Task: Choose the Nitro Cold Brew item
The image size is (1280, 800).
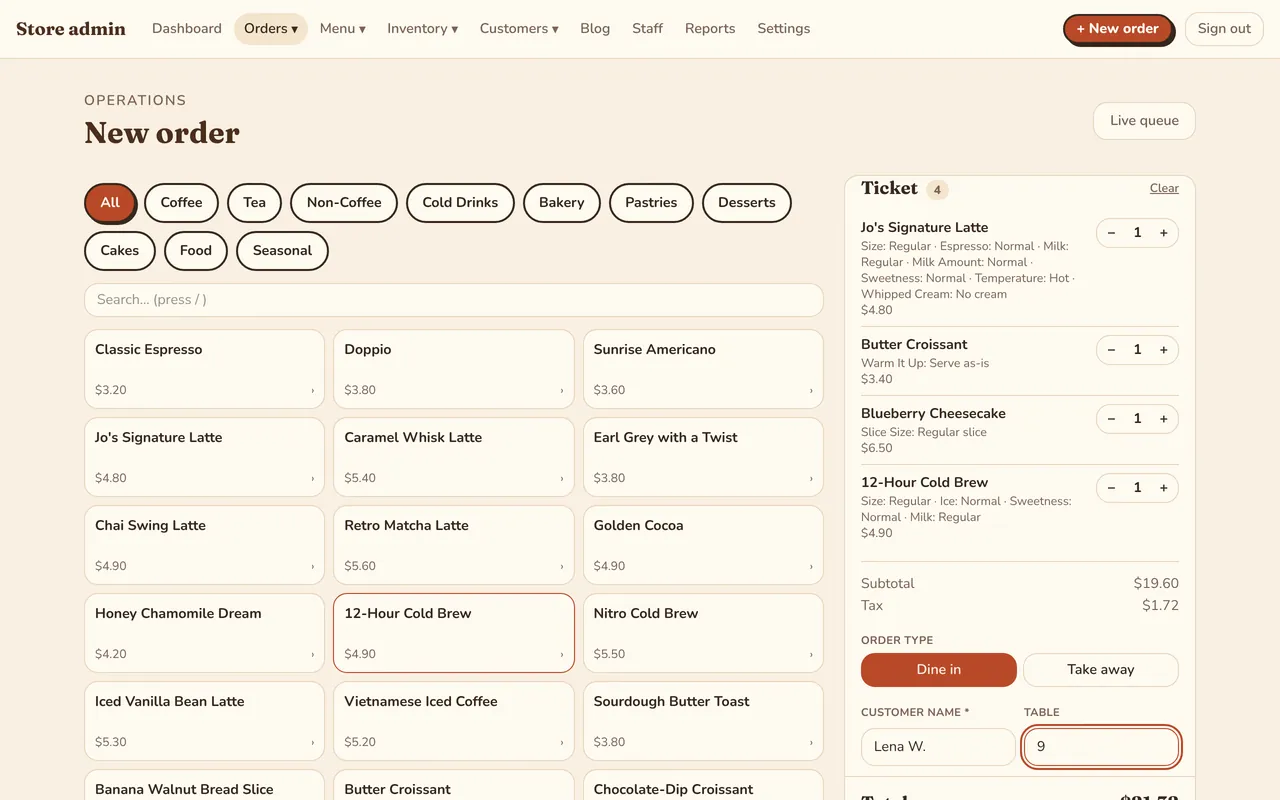Action: coord(703,633)
